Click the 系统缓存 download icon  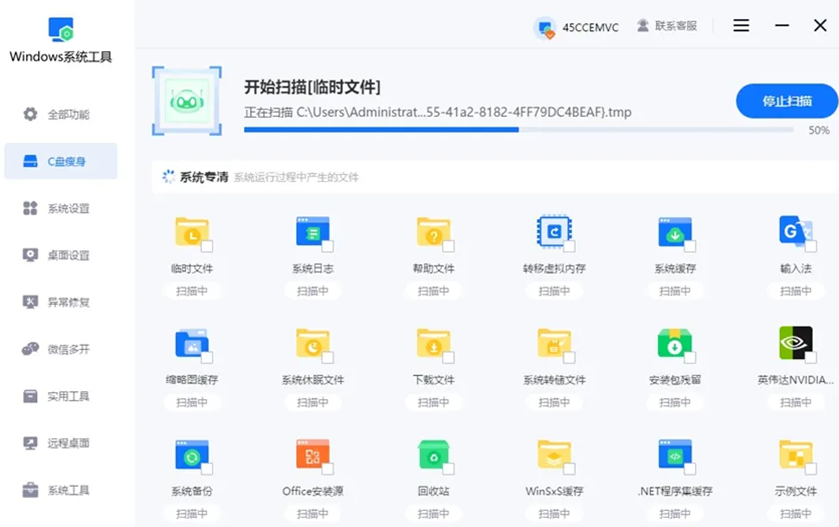click(675, 232)
